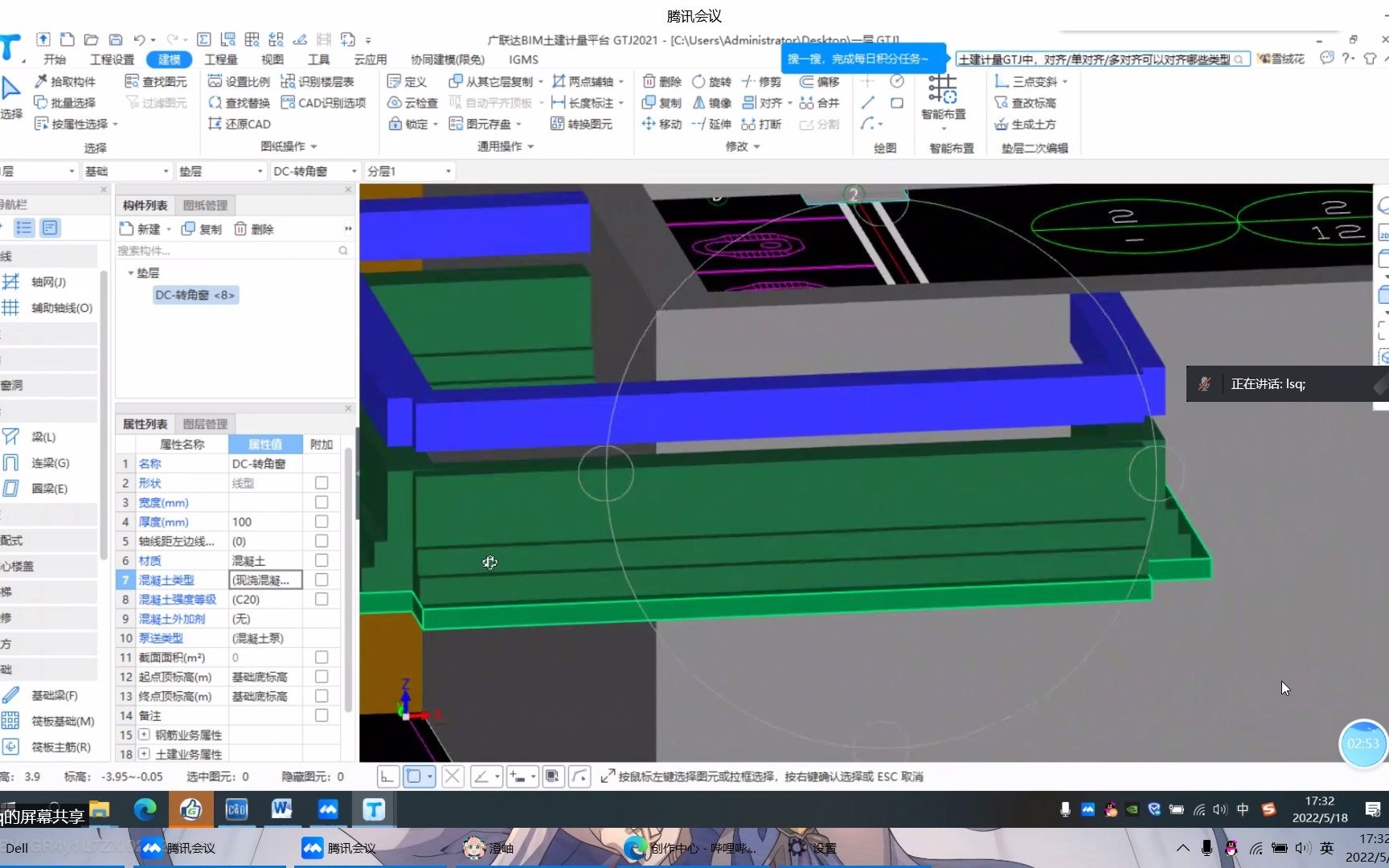Click 查找替换 find and replace
1389x868 pixels.
tap(240, 103)
